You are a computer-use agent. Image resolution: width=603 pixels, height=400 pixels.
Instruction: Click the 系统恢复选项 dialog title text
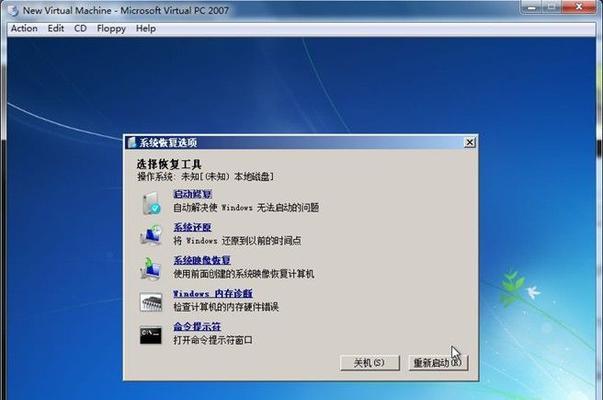point(168,143)
